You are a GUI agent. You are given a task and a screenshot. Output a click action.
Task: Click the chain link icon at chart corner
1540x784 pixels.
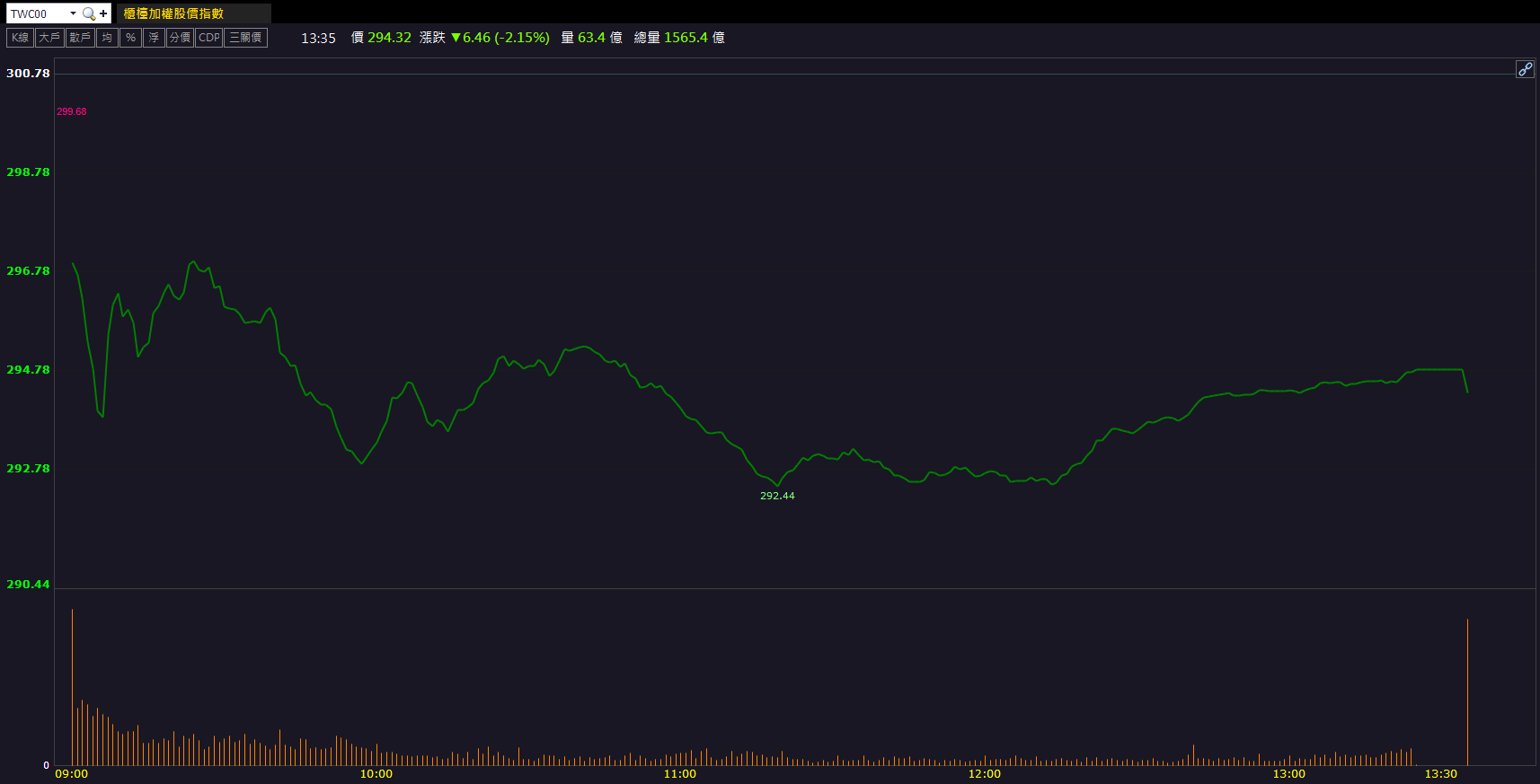pyautogui.click(x=1525, y=69)
